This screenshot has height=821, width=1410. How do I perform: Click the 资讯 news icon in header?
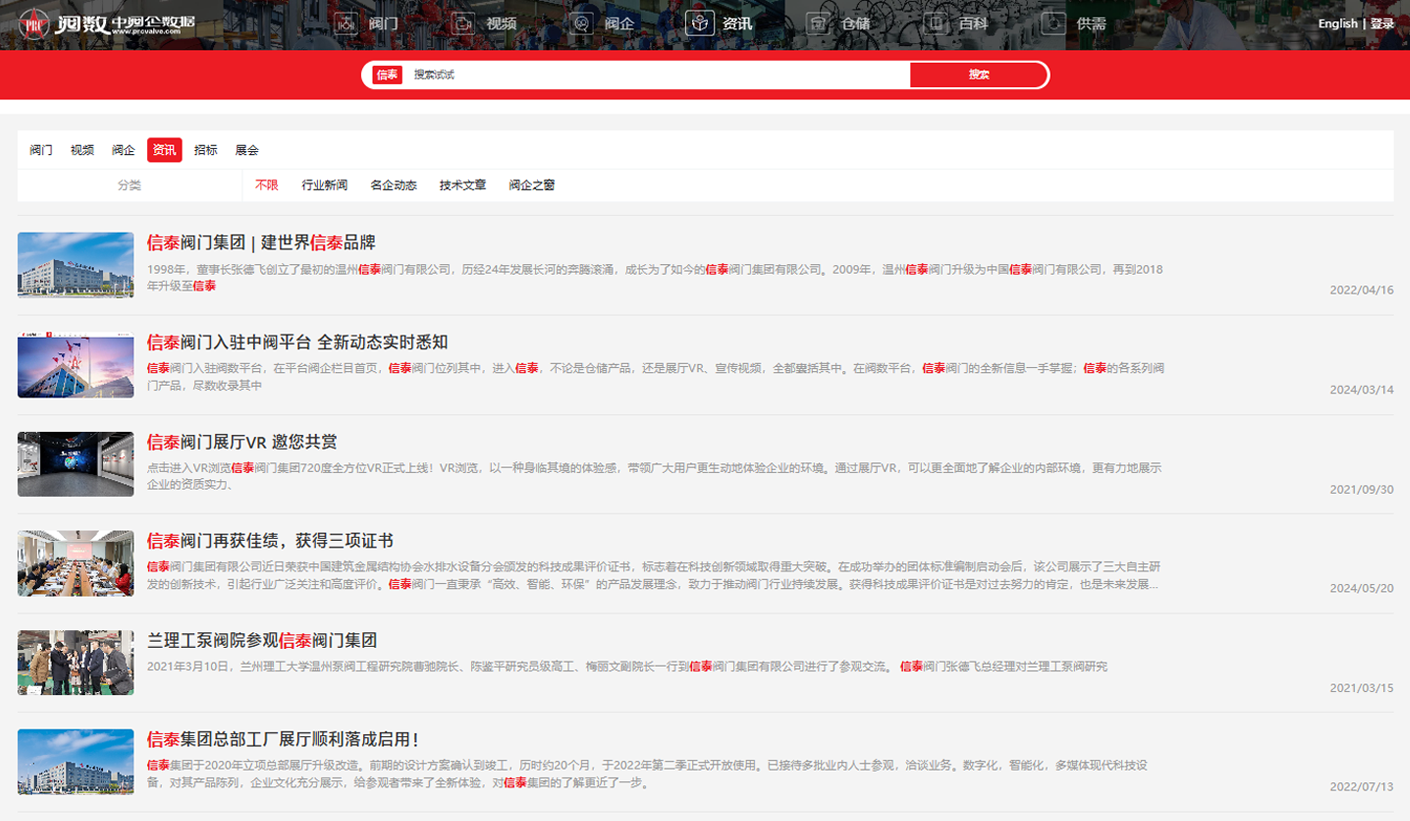(699, 23)
